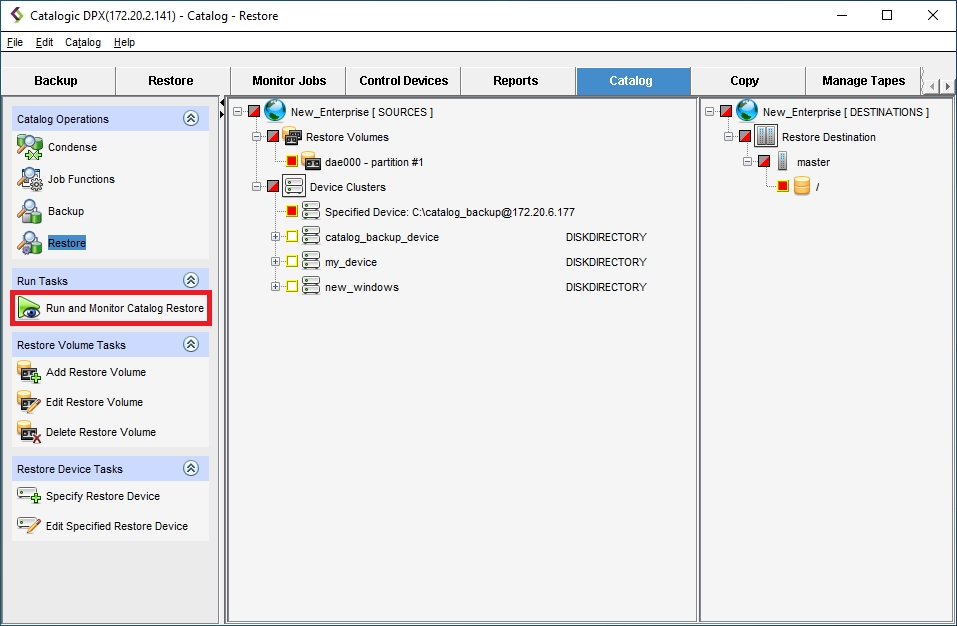Image resolution: width=957 pixels, height=626 pixels.
Task: Toggle the my_device checkbox
Action: coord(292,262)
